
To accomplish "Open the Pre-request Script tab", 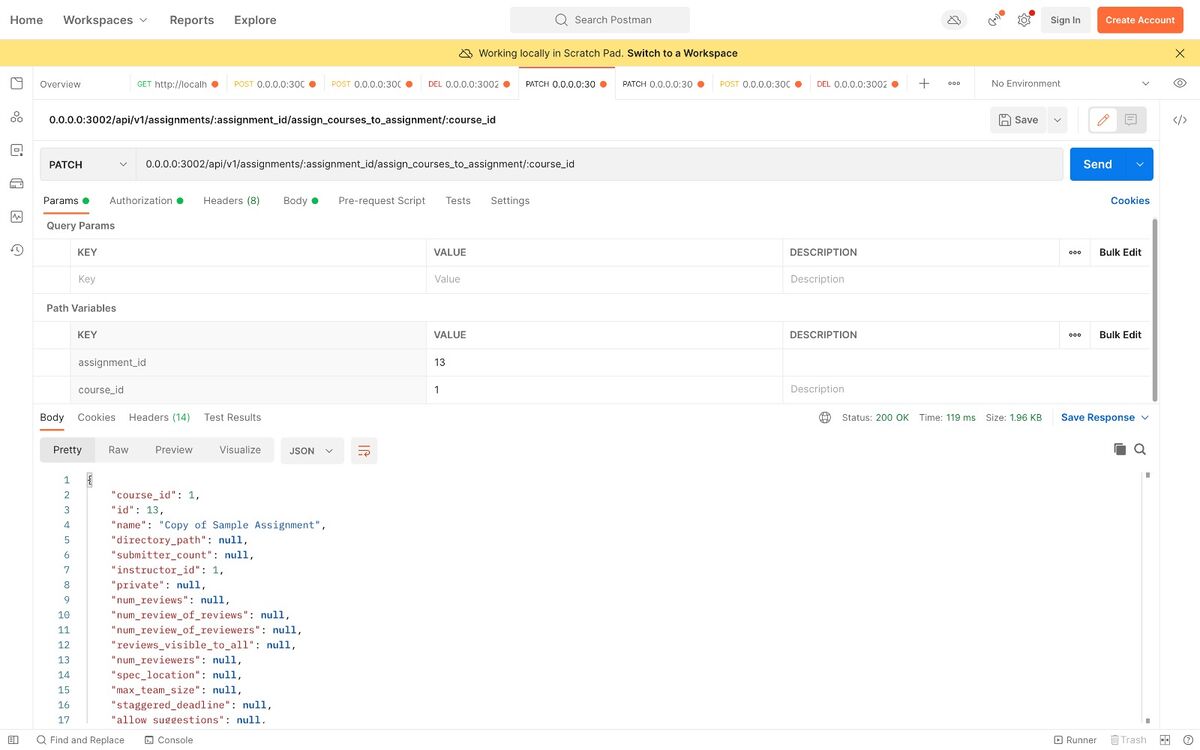I will click(x=382, y=201).
